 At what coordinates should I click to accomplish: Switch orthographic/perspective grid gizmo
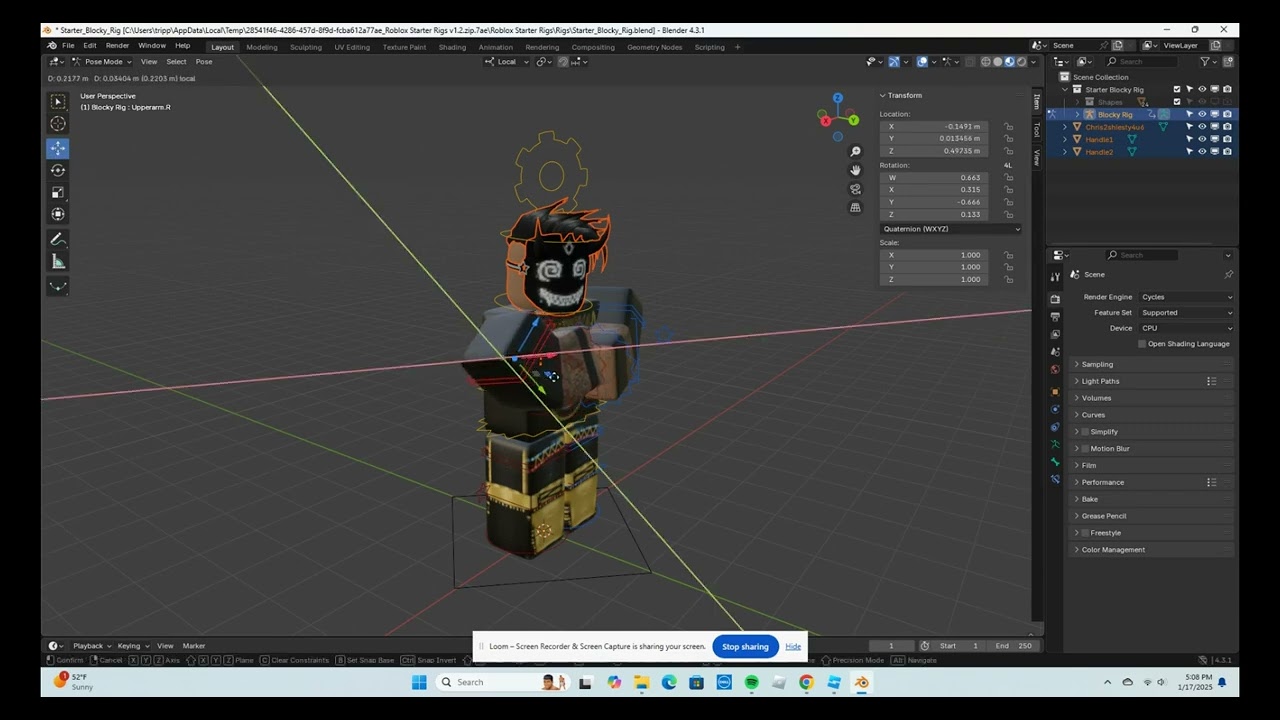click(x=855, y=208)
